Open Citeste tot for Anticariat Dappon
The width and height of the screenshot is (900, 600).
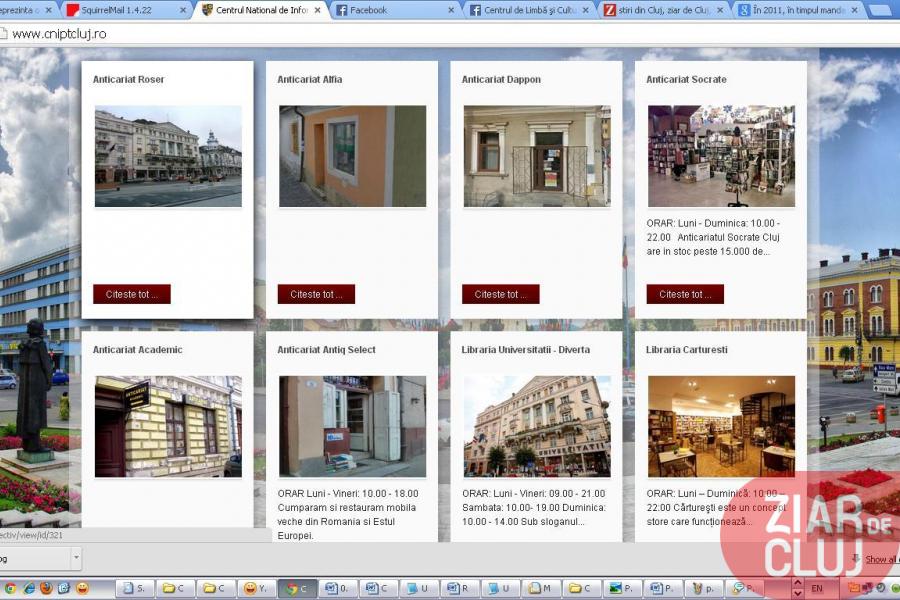click(x=501, y=294)
